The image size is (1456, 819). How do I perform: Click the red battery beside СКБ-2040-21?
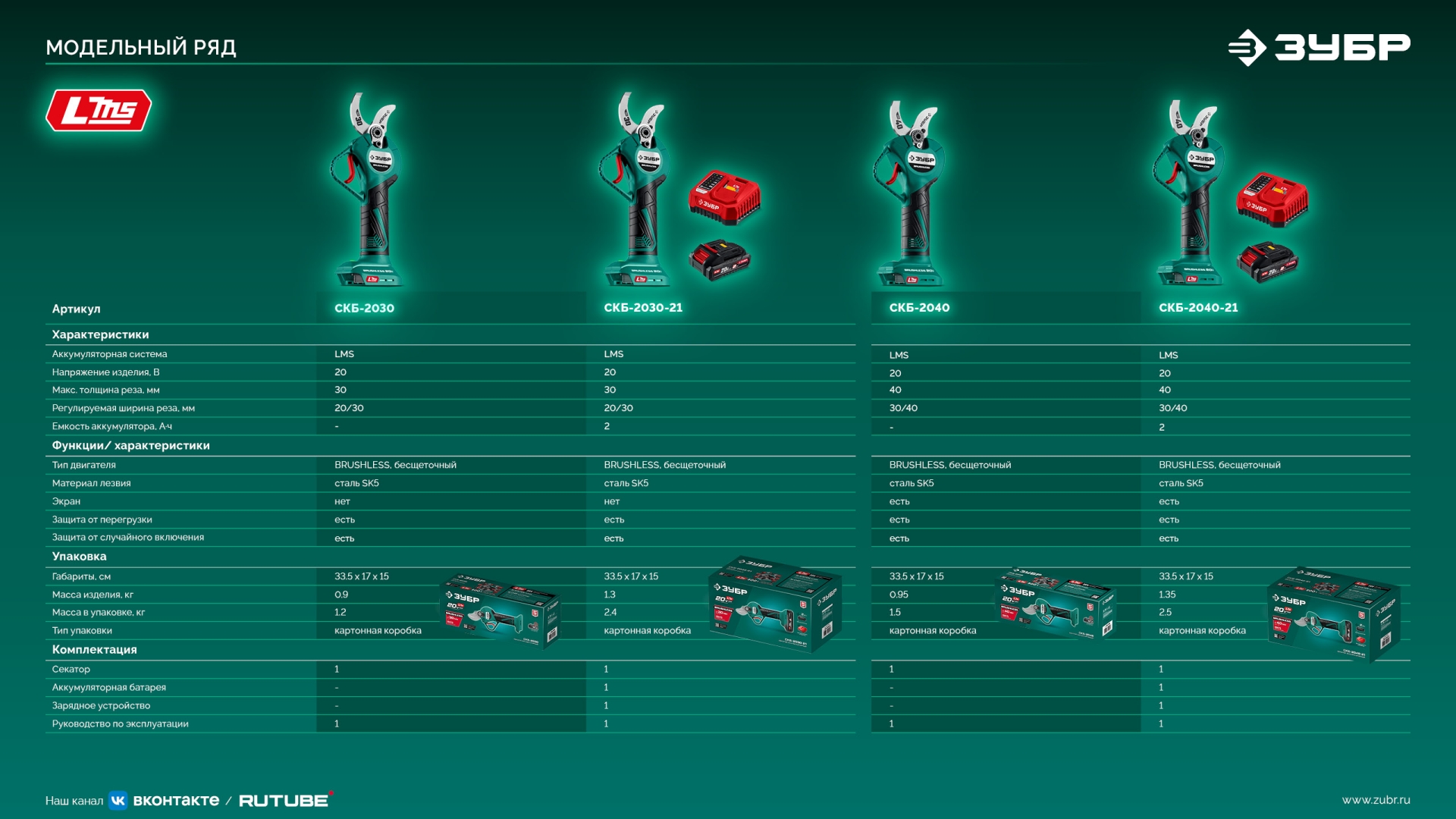[x=1266, y=262]
